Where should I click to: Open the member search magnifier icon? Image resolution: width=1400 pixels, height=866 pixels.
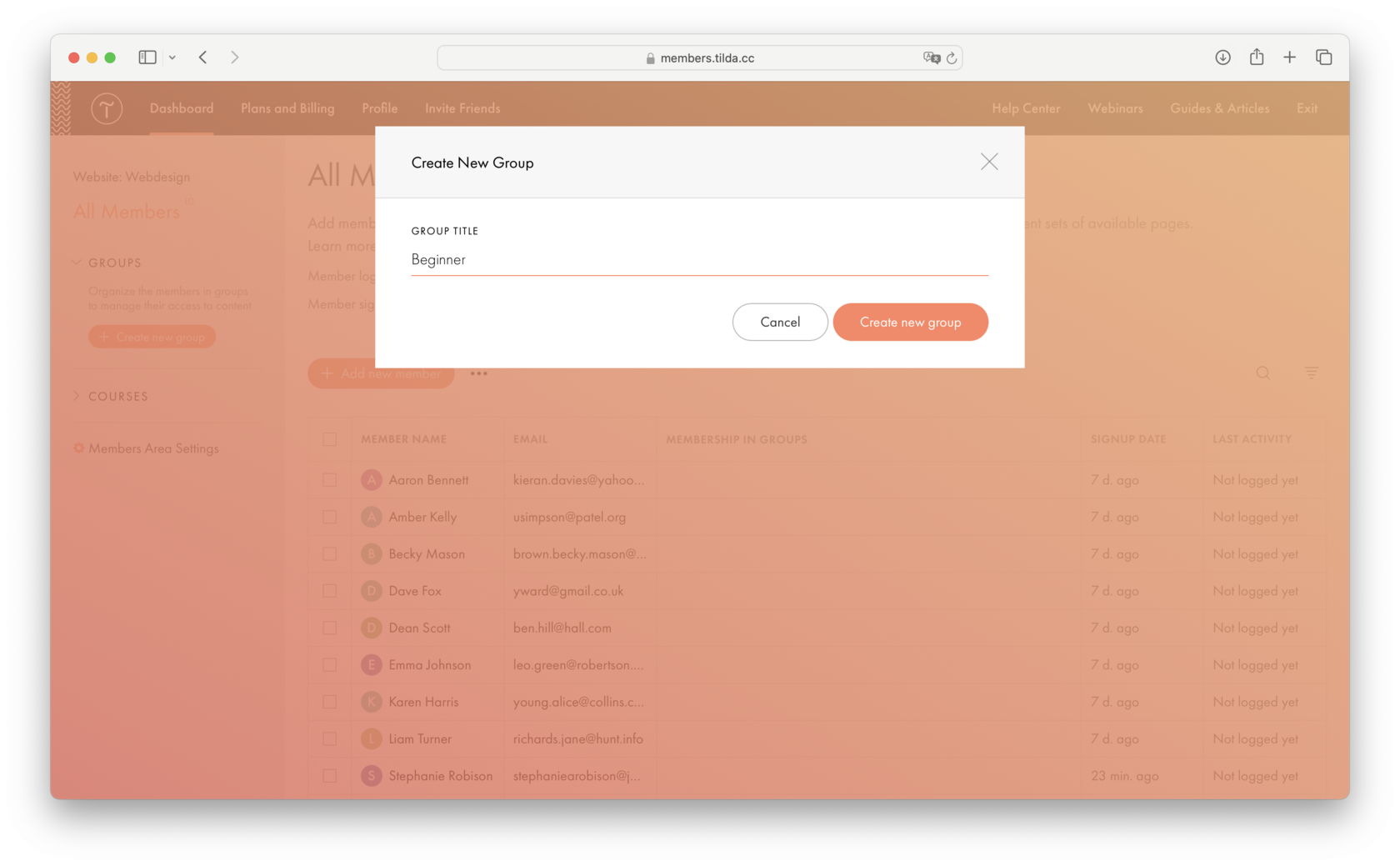tap(1263, 373)
